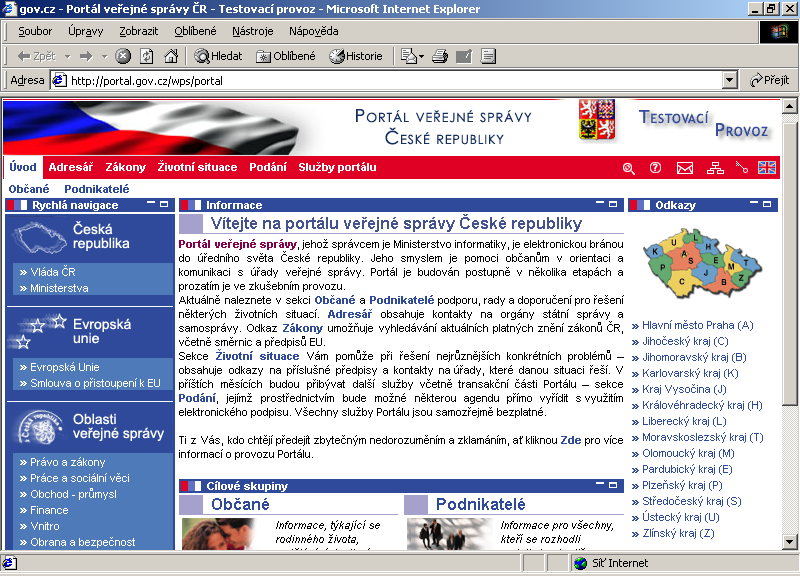Go back with the Zpět arrow button
This screenshot has height=576, width=800.
[36, 56]
